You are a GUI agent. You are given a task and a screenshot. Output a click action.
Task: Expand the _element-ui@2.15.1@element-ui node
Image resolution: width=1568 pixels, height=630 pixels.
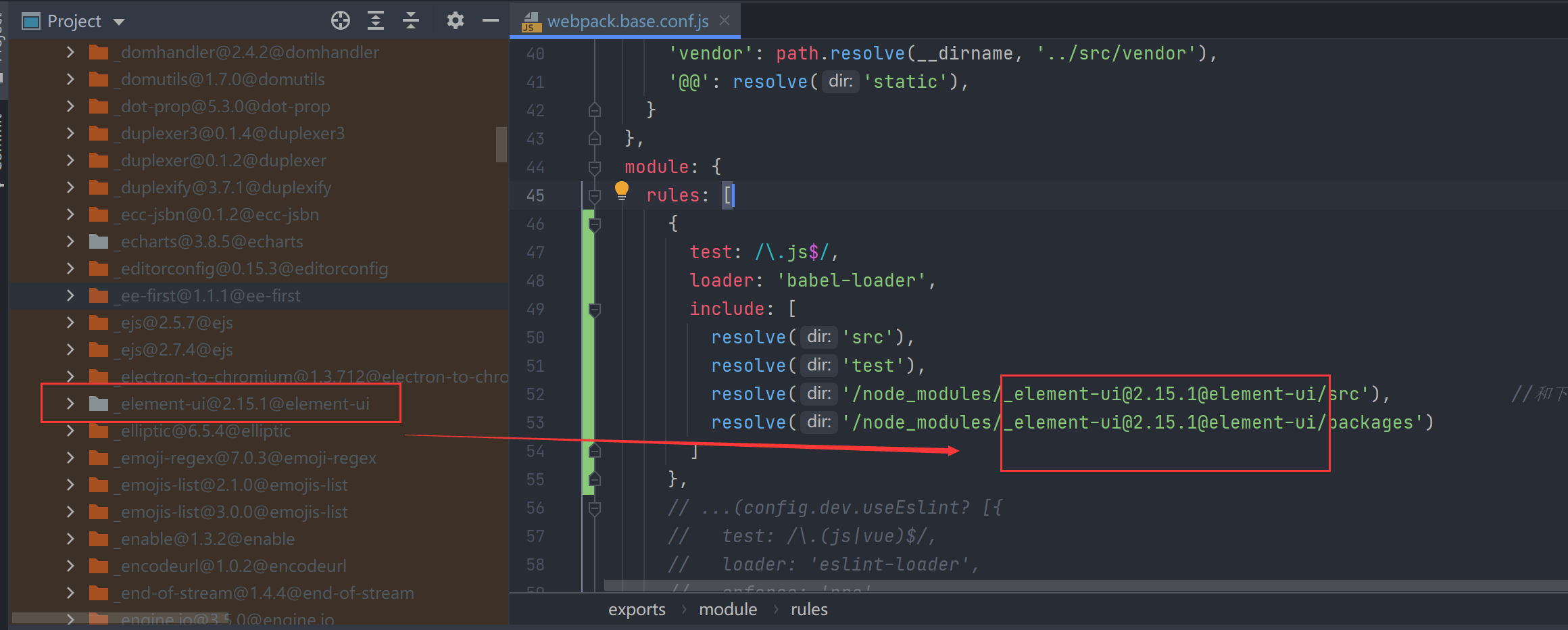coord(70,403)
